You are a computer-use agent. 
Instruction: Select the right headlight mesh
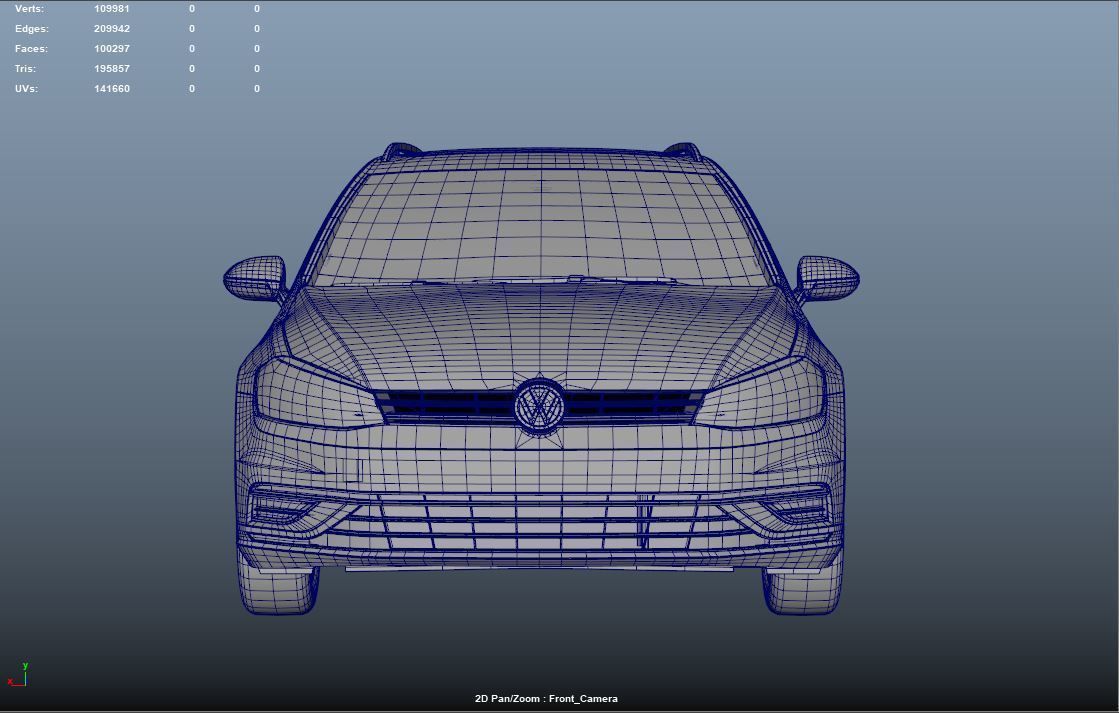click(x=761, y=395)
